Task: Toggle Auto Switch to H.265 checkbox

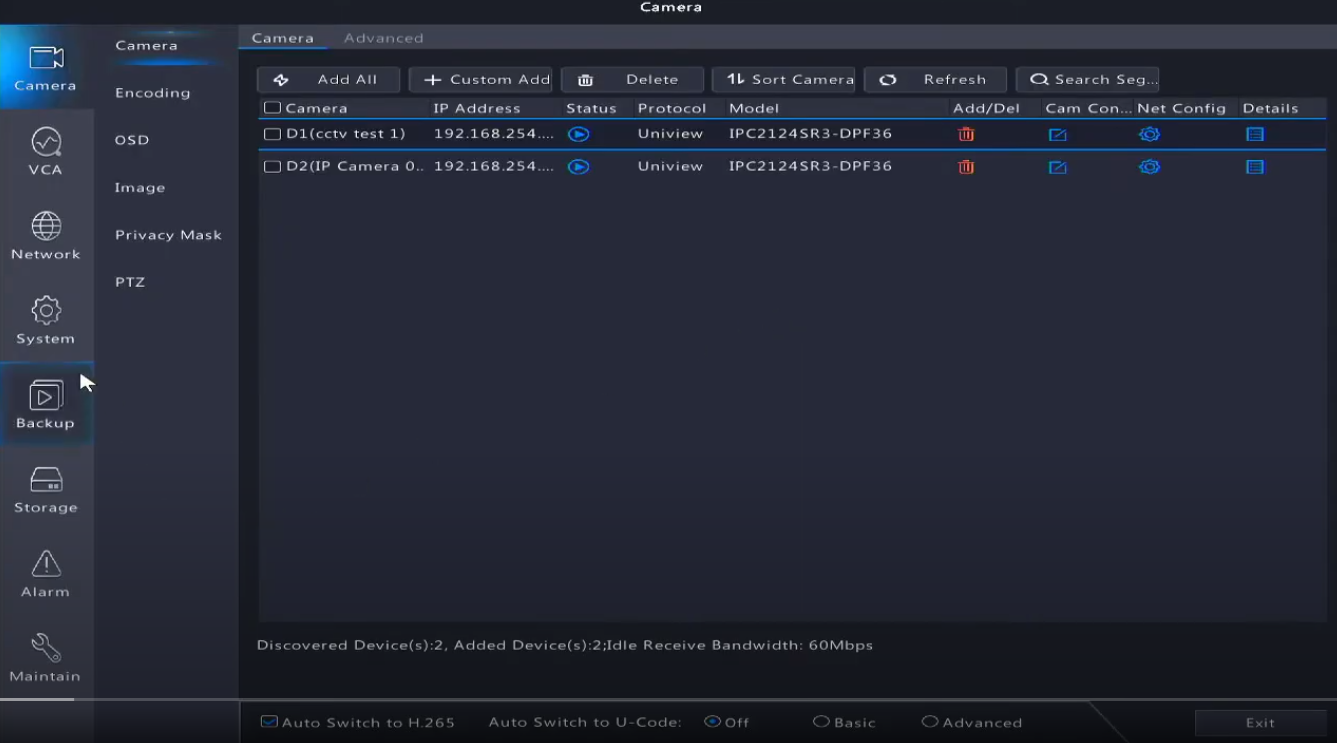Action: tap(269, 722)
